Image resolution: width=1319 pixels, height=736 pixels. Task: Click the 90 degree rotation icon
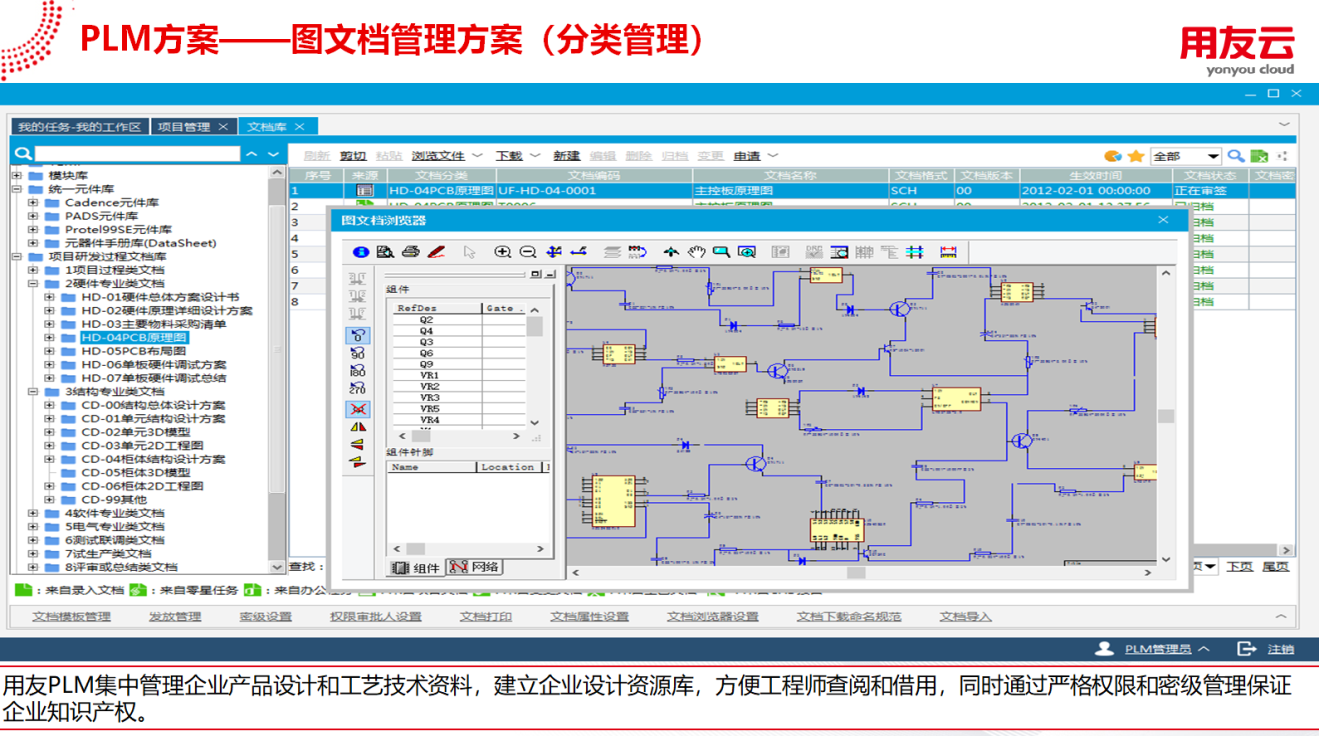[x=357, y=353]
